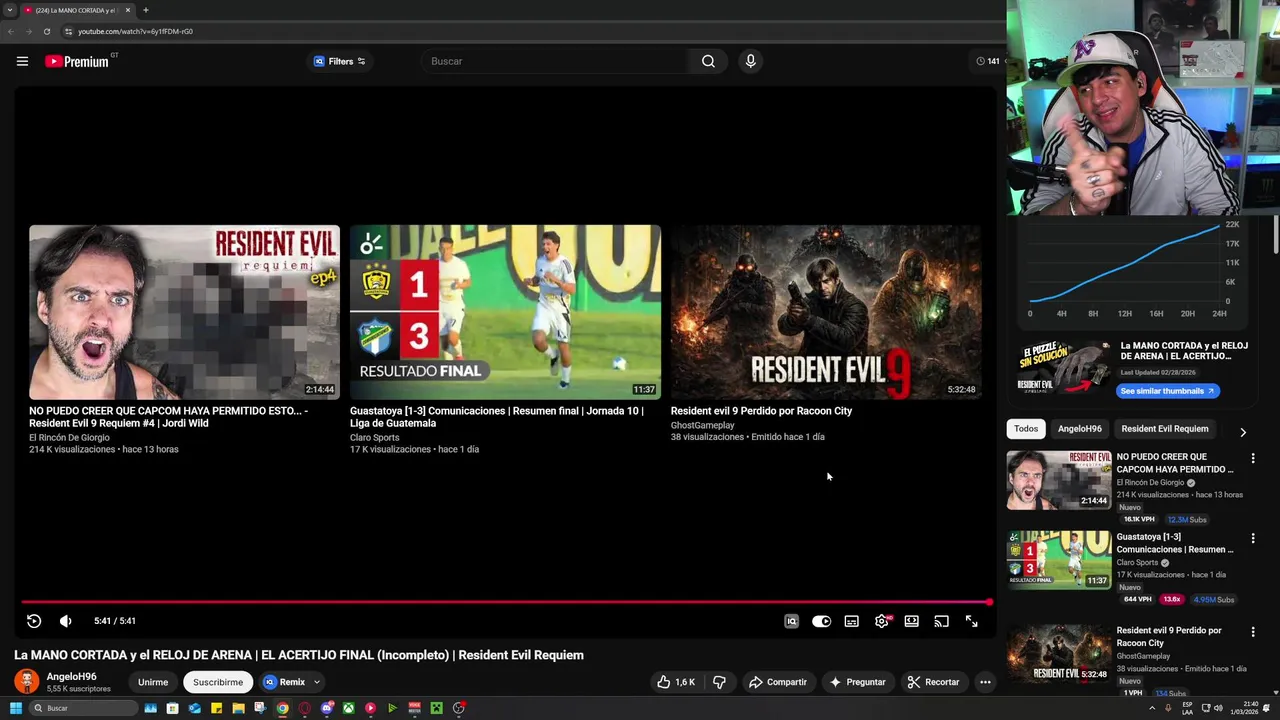Viewport: 1280px width, 720px height.
Task: Clip the video with the Recortar scissors
Action: pyautogui.click(x=933, y=682)
